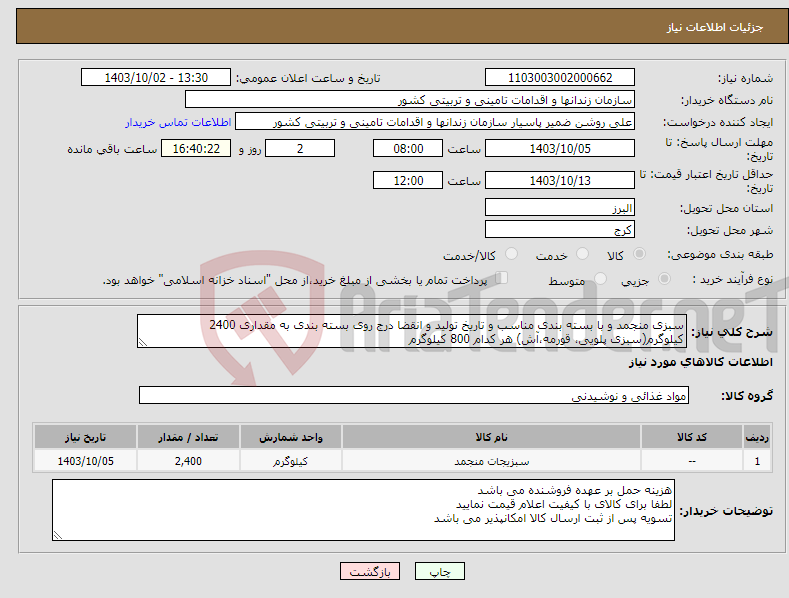
Task: Click the price validity date 1403/10/13 field
Action: coord(560,180)
